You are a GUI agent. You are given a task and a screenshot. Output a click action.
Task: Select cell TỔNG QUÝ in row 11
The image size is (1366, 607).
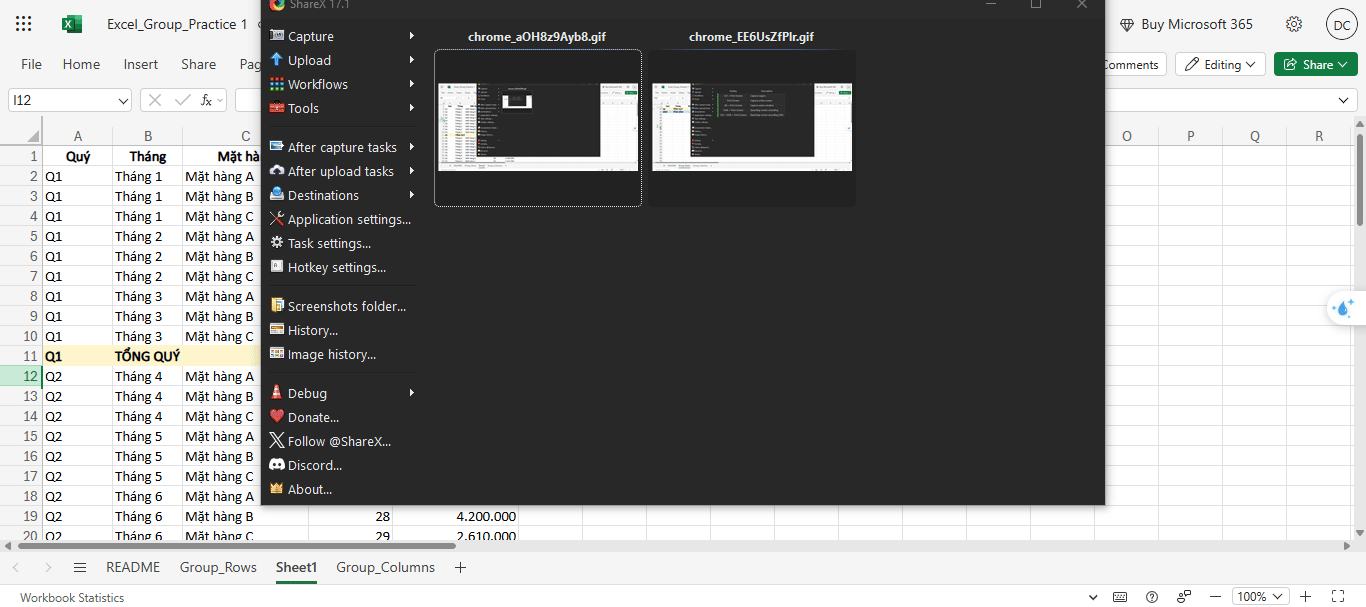tap(148, 356)
